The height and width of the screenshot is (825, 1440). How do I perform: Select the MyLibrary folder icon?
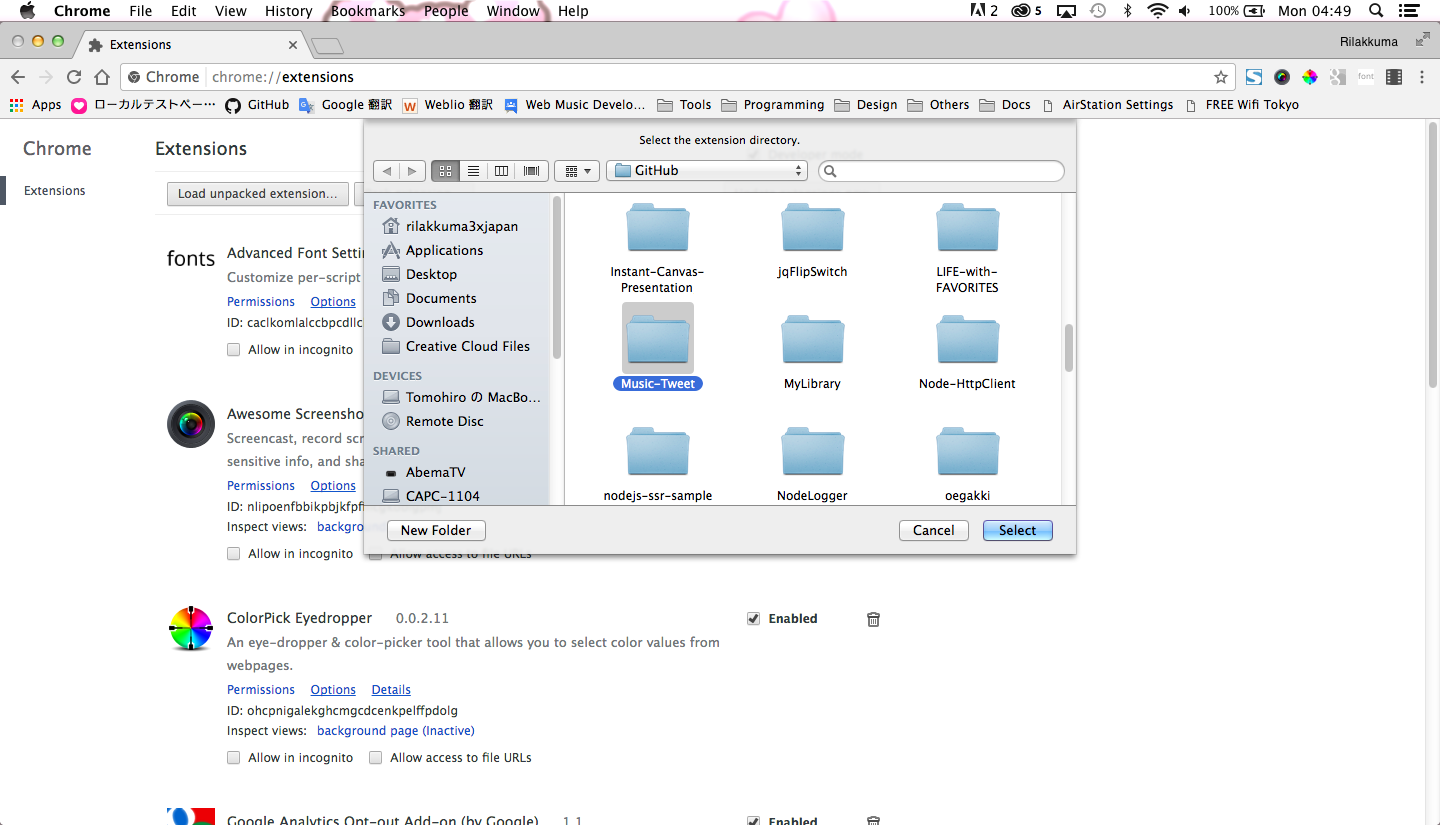(x=813, y=340)
